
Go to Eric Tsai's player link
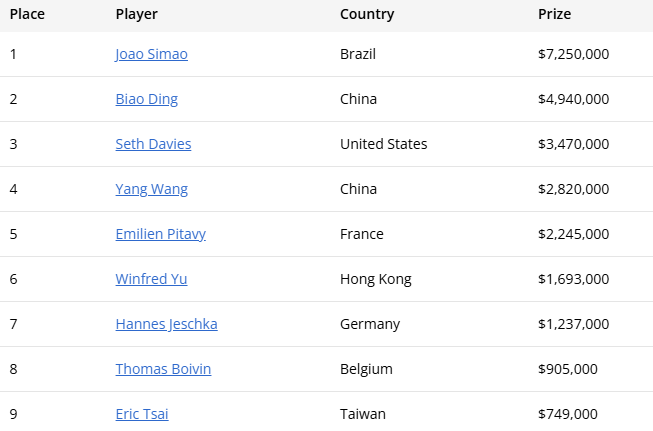click(142, 414)
